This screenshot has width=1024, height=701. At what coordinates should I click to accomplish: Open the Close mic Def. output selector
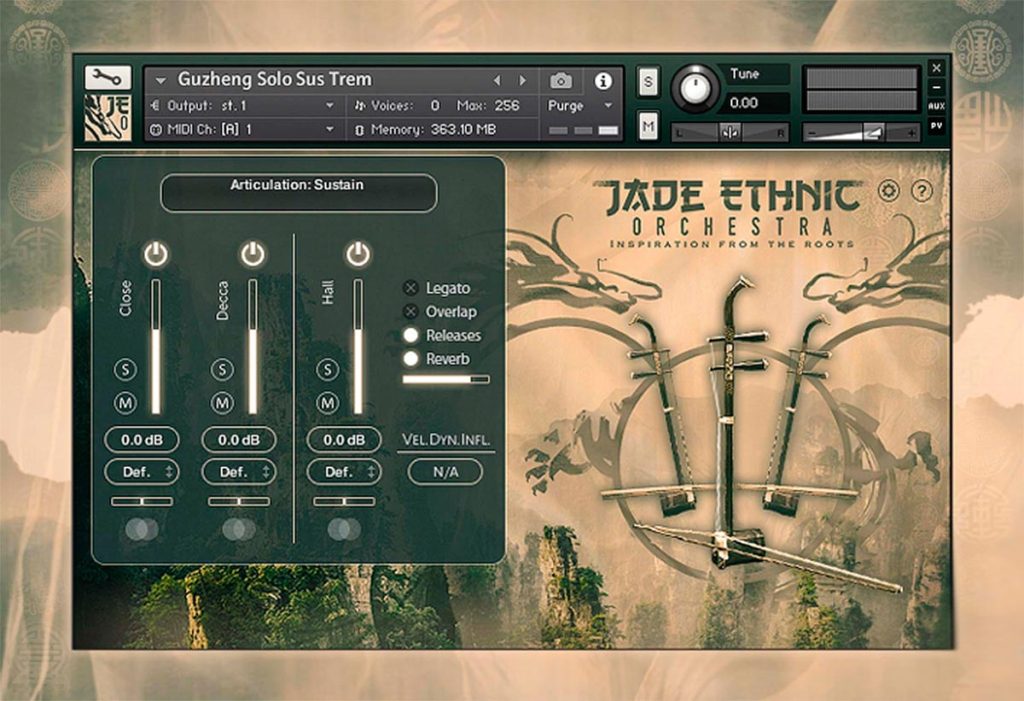(x=142, y=472)
